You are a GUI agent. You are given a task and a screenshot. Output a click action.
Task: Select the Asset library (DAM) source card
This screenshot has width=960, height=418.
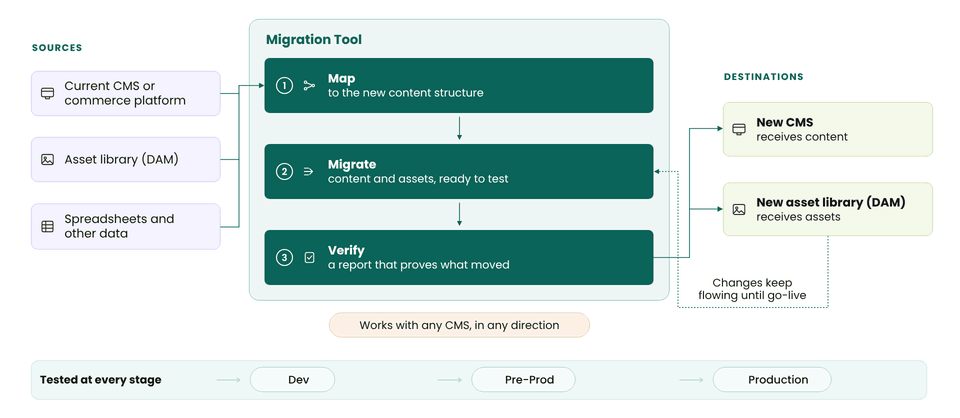[x=126, y=159]
